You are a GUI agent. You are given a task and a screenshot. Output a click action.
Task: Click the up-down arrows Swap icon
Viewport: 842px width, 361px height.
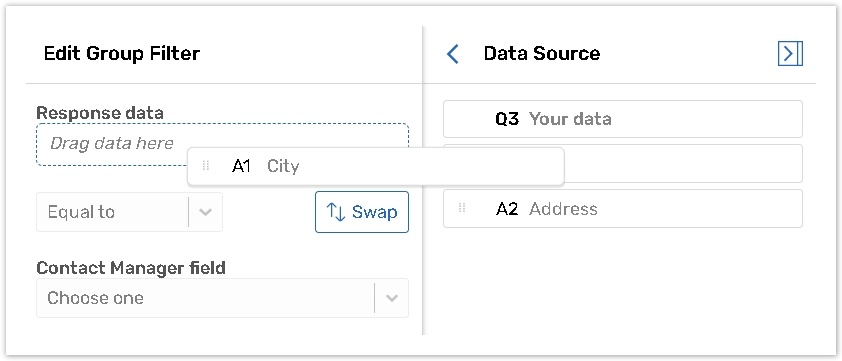coord(336,212)
